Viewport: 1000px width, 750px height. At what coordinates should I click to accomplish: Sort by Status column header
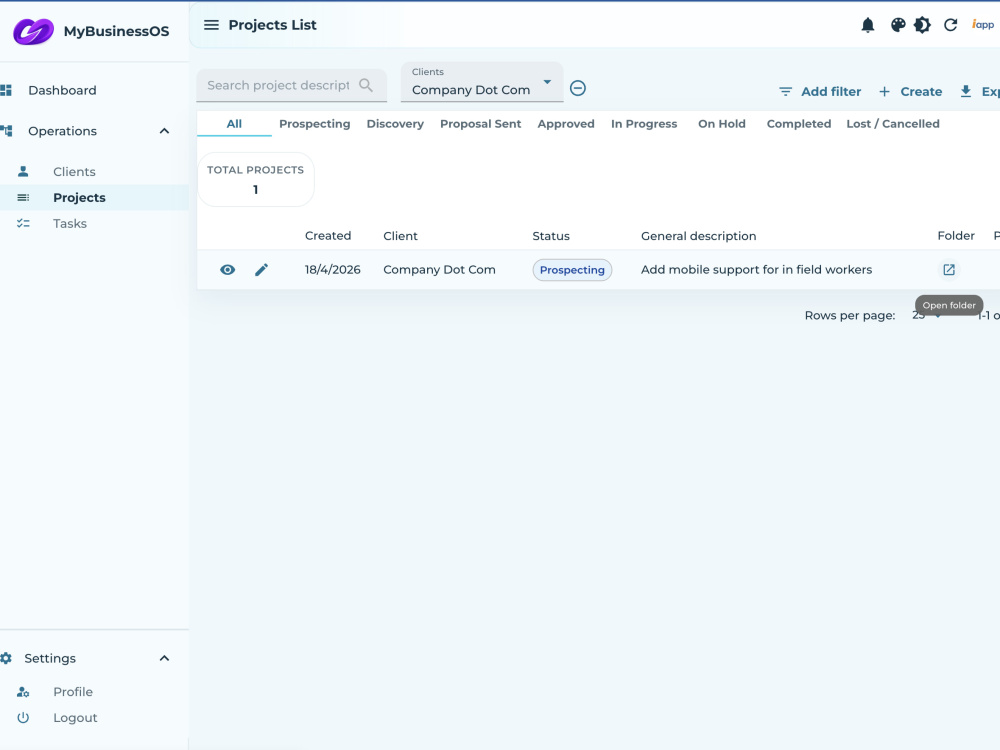point(550,235)
